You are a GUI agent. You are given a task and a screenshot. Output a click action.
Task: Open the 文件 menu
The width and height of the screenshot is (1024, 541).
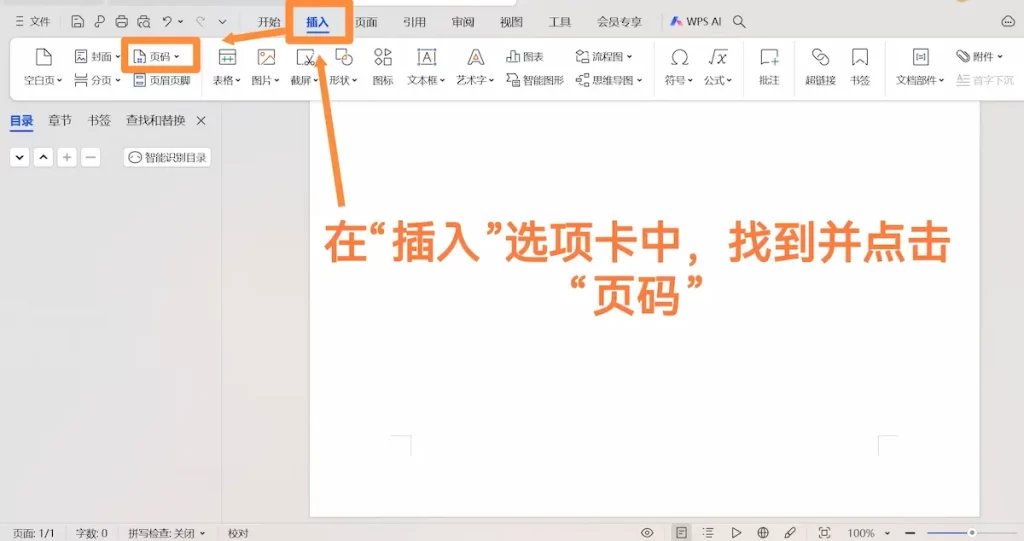(33, 22)
